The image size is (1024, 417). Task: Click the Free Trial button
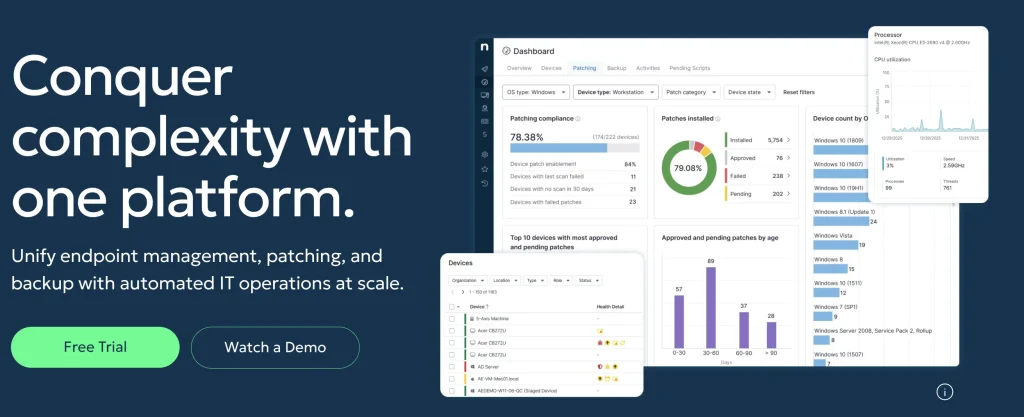tap(95, 347)
